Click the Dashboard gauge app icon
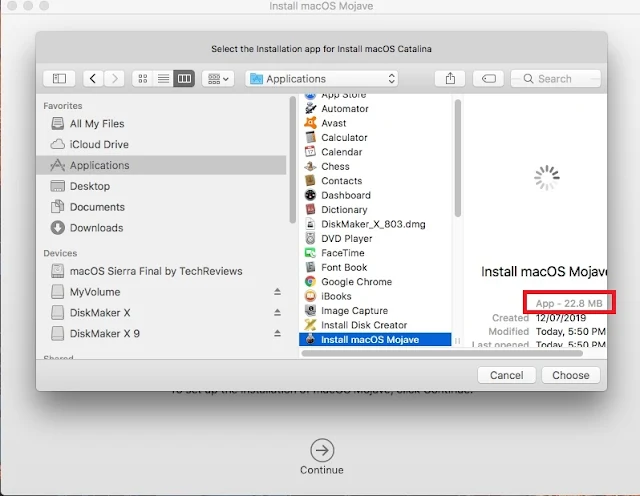This screenshot has width=640, height=496. click(310, 195)
